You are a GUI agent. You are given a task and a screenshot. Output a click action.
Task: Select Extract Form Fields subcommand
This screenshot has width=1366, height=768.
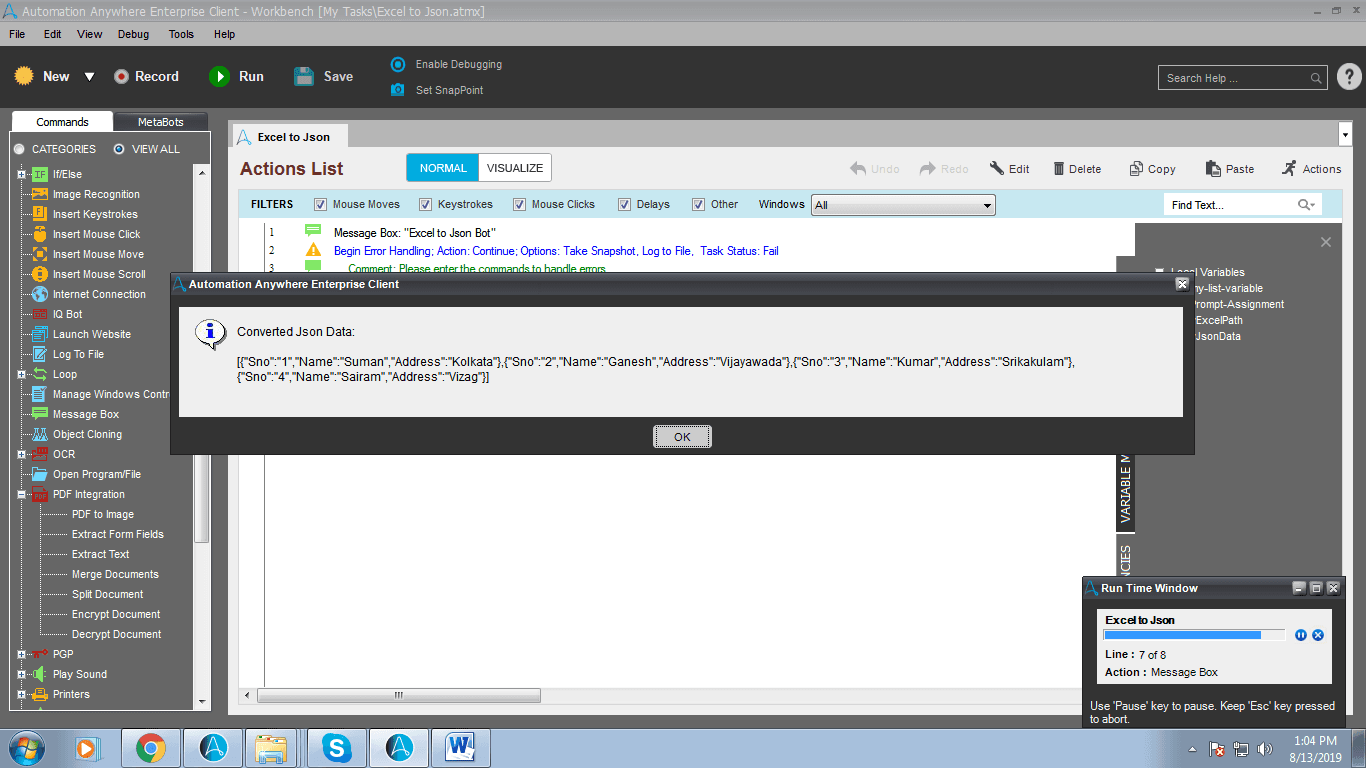tap(118, 534)
